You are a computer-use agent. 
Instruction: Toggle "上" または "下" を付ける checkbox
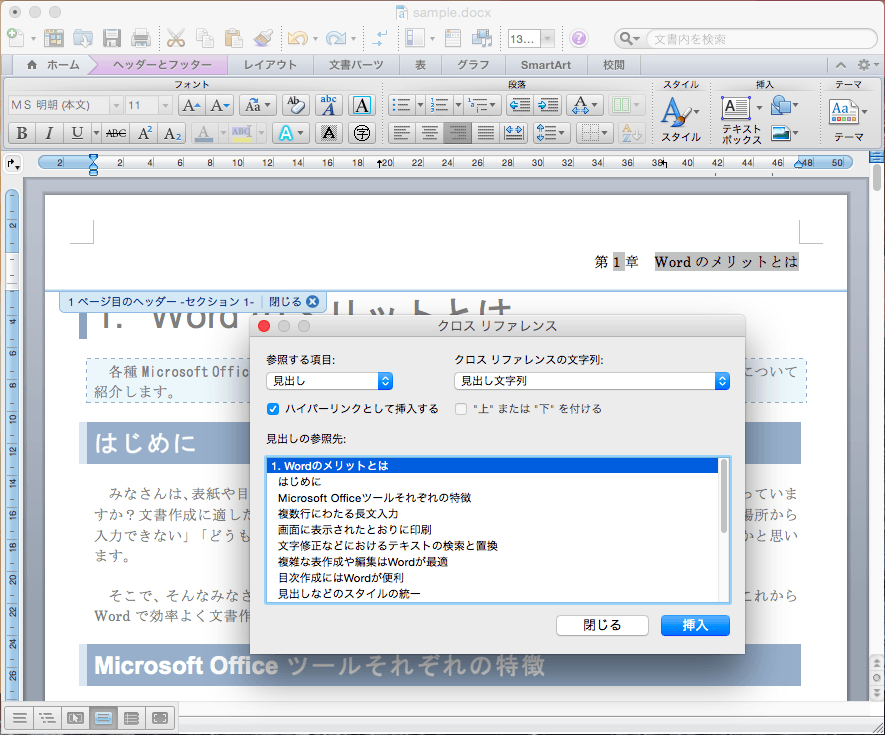(x=461, y=409)
